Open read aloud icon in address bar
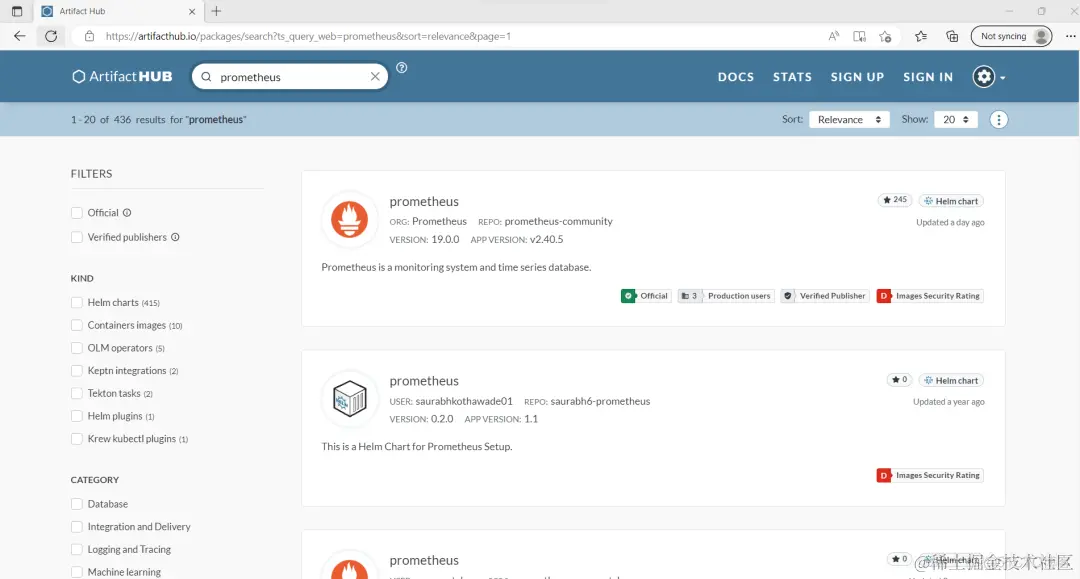The width and height of the screenshot is (1080, 579). [833, 36]
